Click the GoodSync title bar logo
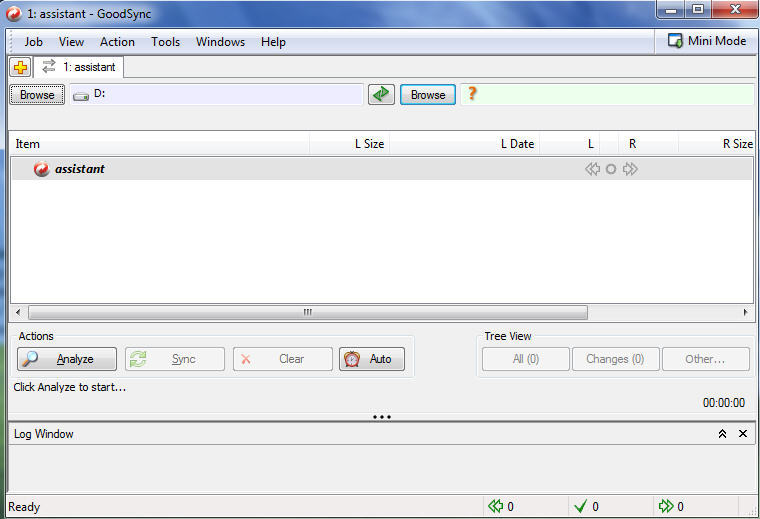This screenshot has width=760, height=519. tap(14, 14)
